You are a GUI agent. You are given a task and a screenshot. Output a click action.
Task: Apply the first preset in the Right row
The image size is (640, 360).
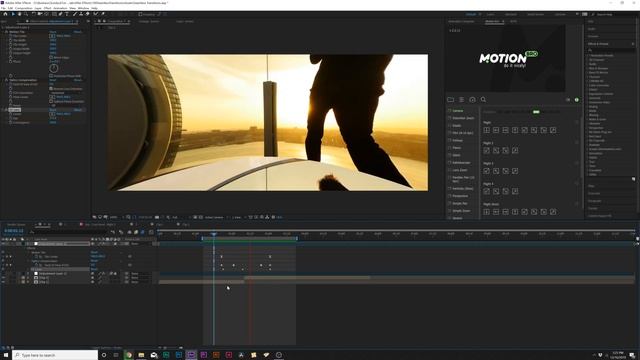[x=487, y=130]
